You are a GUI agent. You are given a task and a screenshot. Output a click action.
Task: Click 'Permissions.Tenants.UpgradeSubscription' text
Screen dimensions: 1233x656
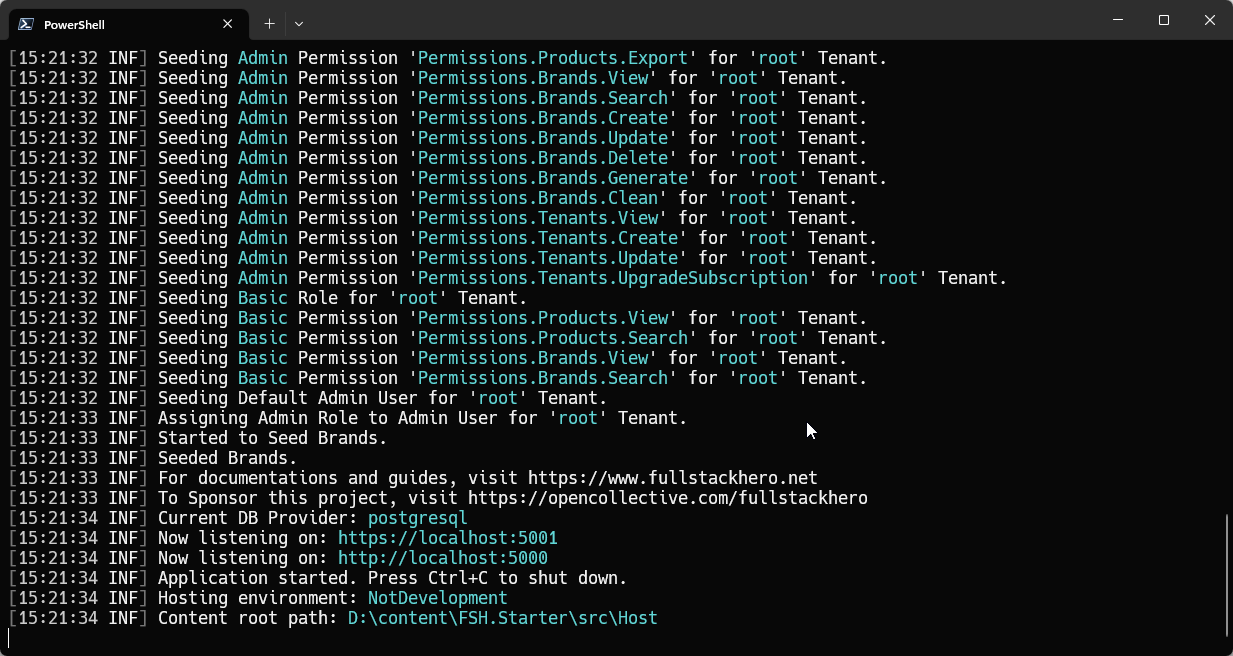(612, 278)
